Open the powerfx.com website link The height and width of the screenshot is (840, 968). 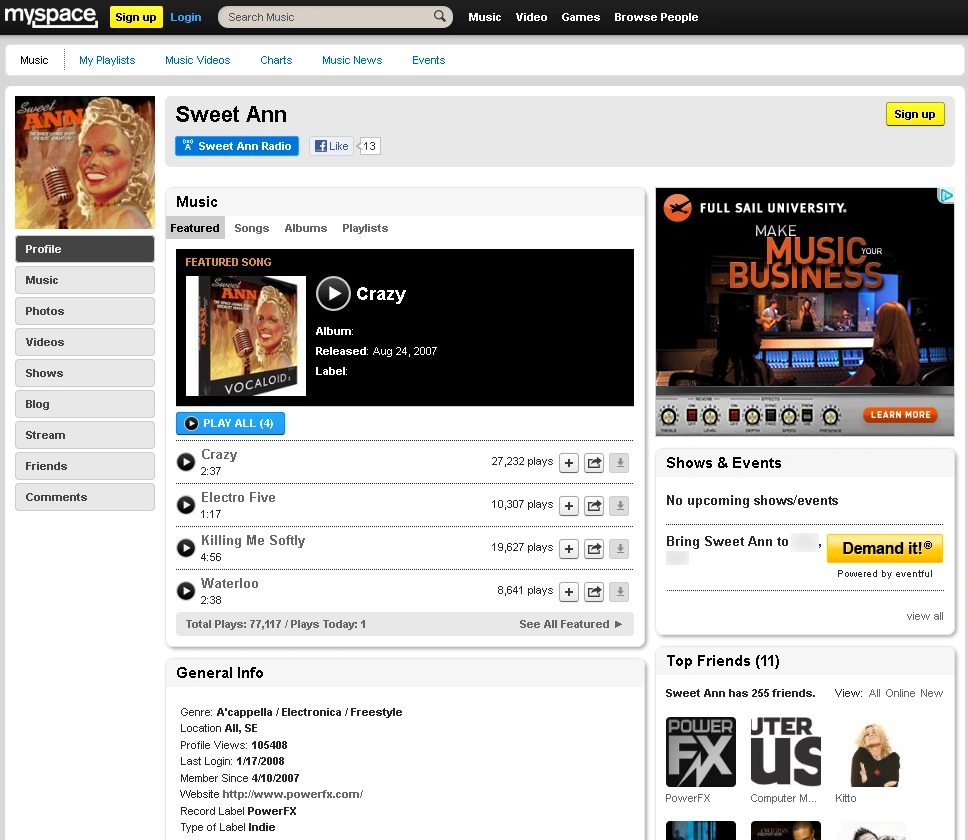tap(293, 794)
